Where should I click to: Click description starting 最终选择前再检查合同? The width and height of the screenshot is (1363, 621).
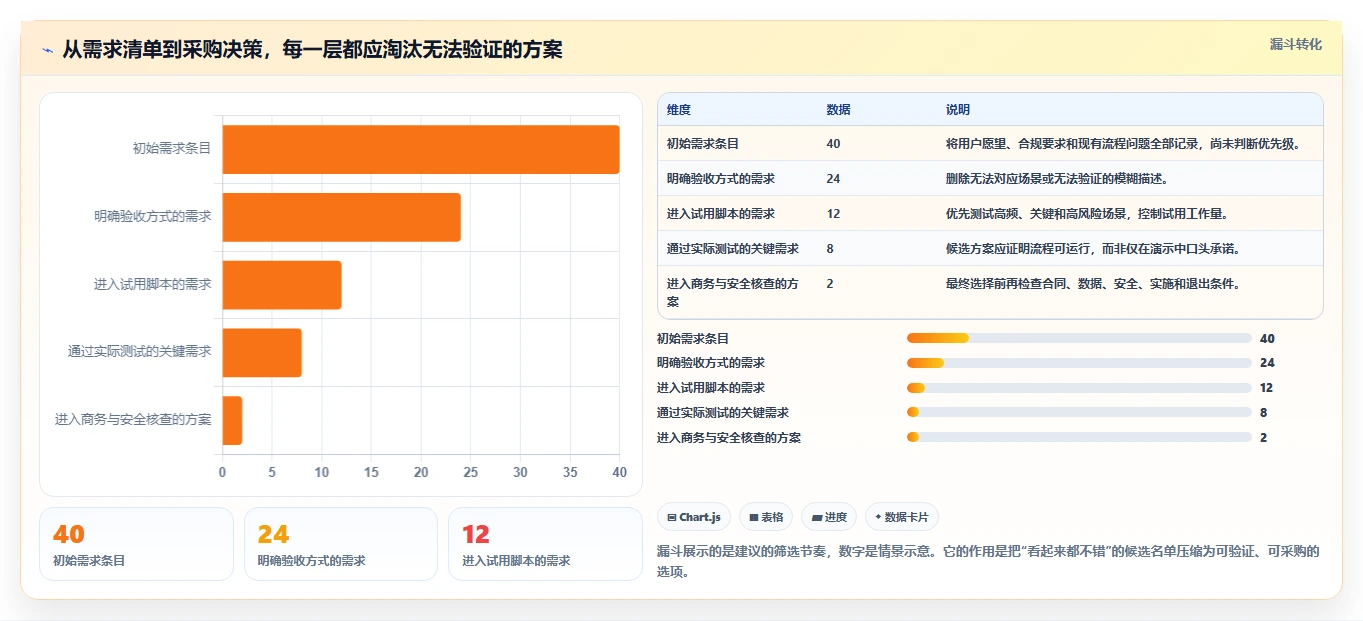point(1094,284)
